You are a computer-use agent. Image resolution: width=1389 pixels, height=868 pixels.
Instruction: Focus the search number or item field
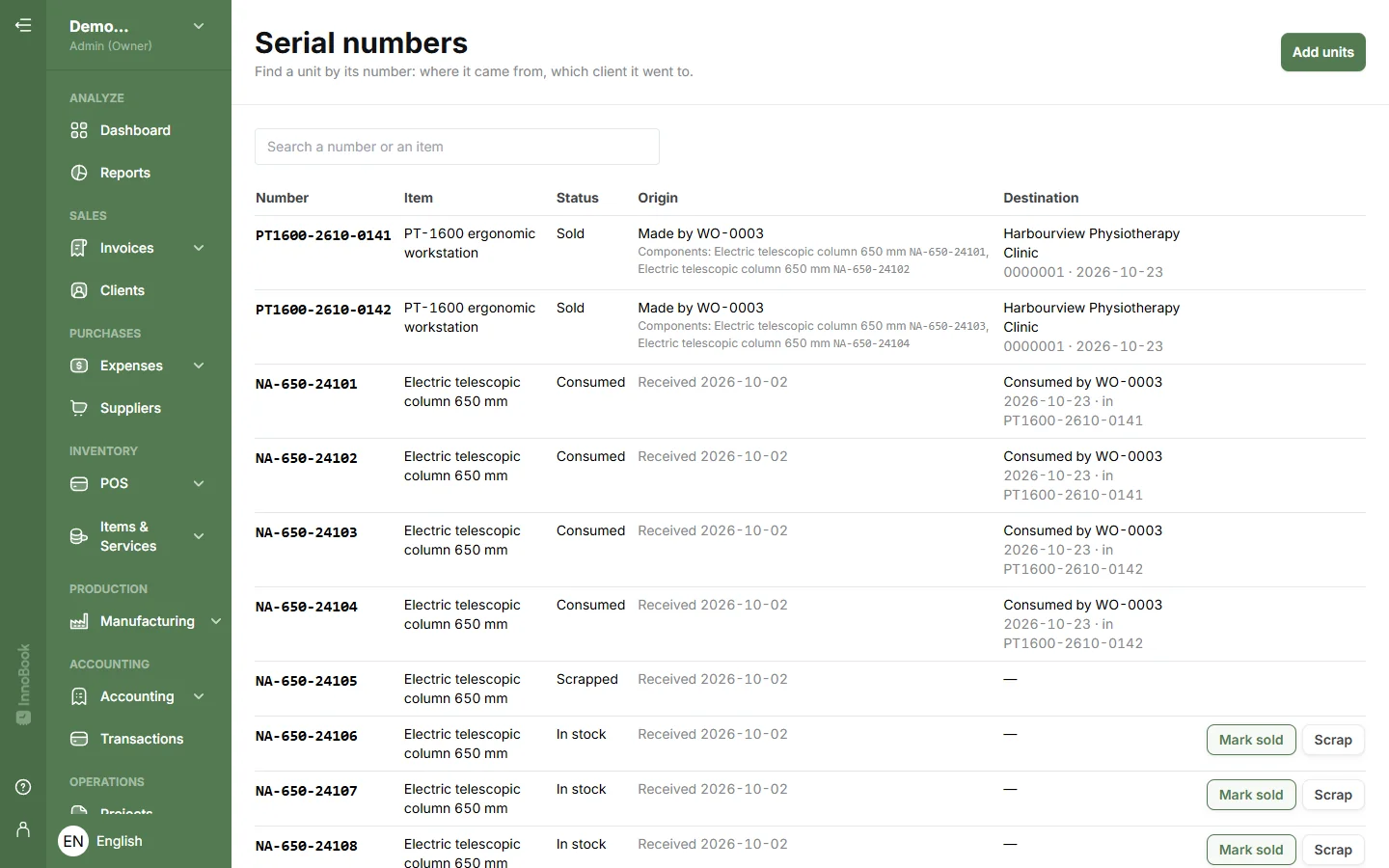pos(457,147)
